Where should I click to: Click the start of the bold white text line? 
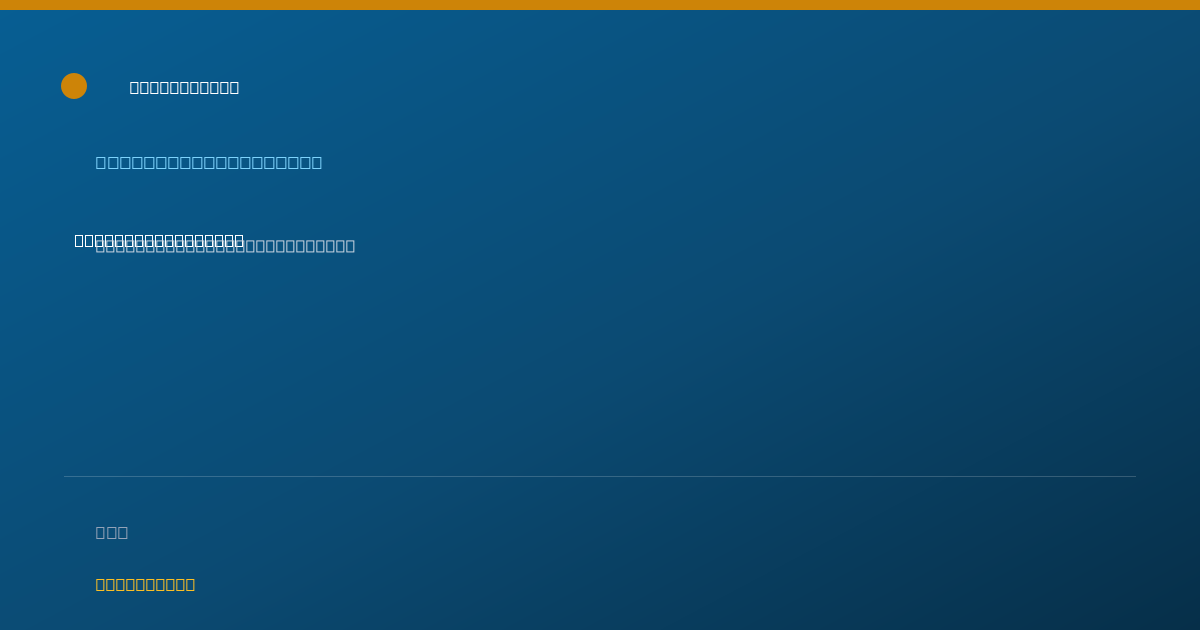point(80,240)
